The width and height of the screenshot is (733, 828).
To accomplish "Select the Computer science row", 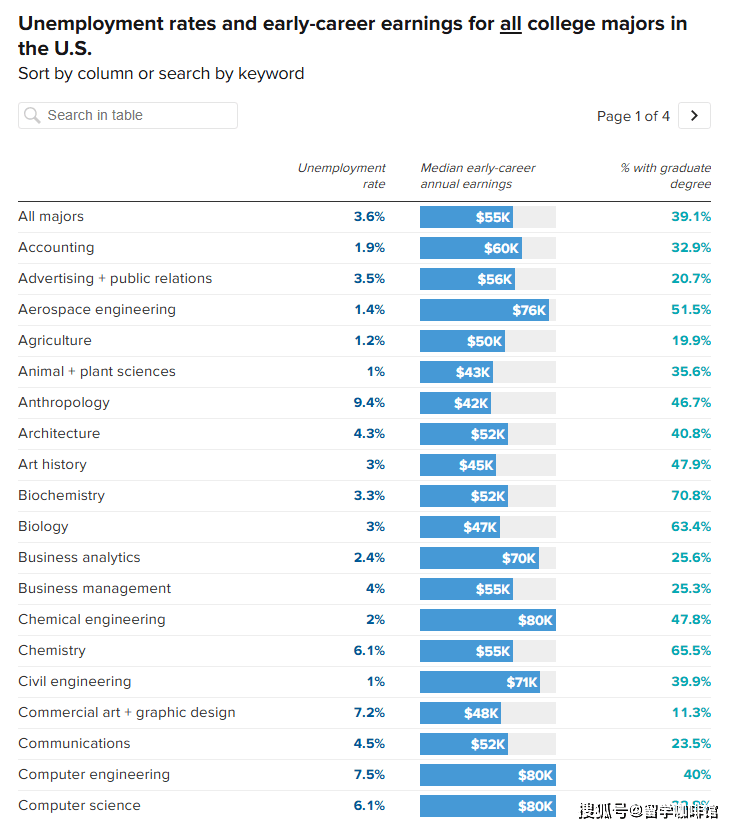I will click(x=364, y=806).
